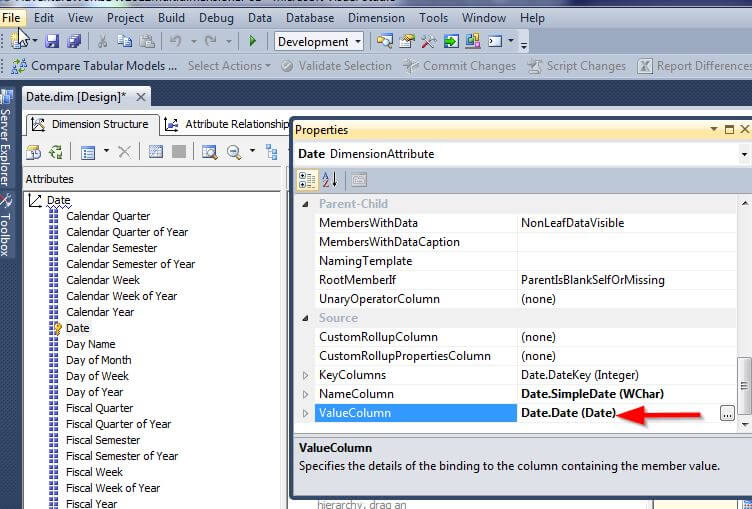
Task: Collapse the Source property category
Action: click(305, 319)
